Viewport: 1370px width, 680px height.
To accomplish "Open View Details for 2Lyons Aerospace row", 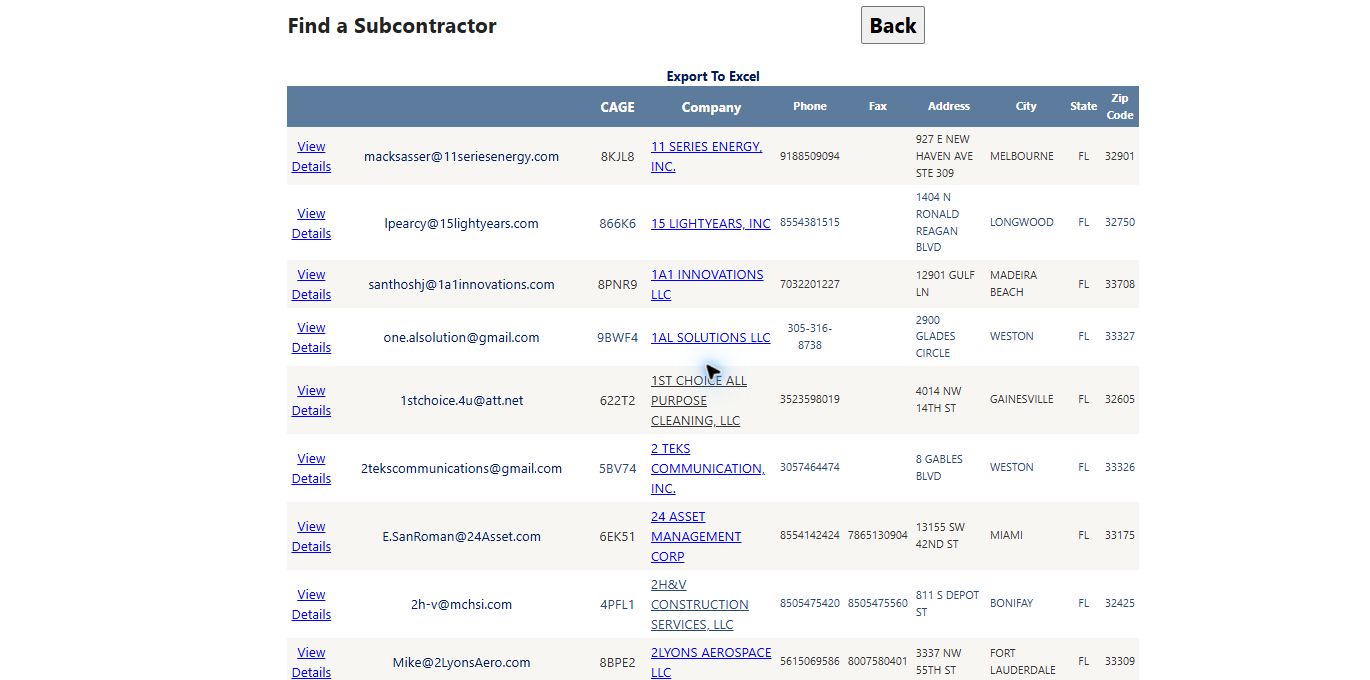I will 311,662.
